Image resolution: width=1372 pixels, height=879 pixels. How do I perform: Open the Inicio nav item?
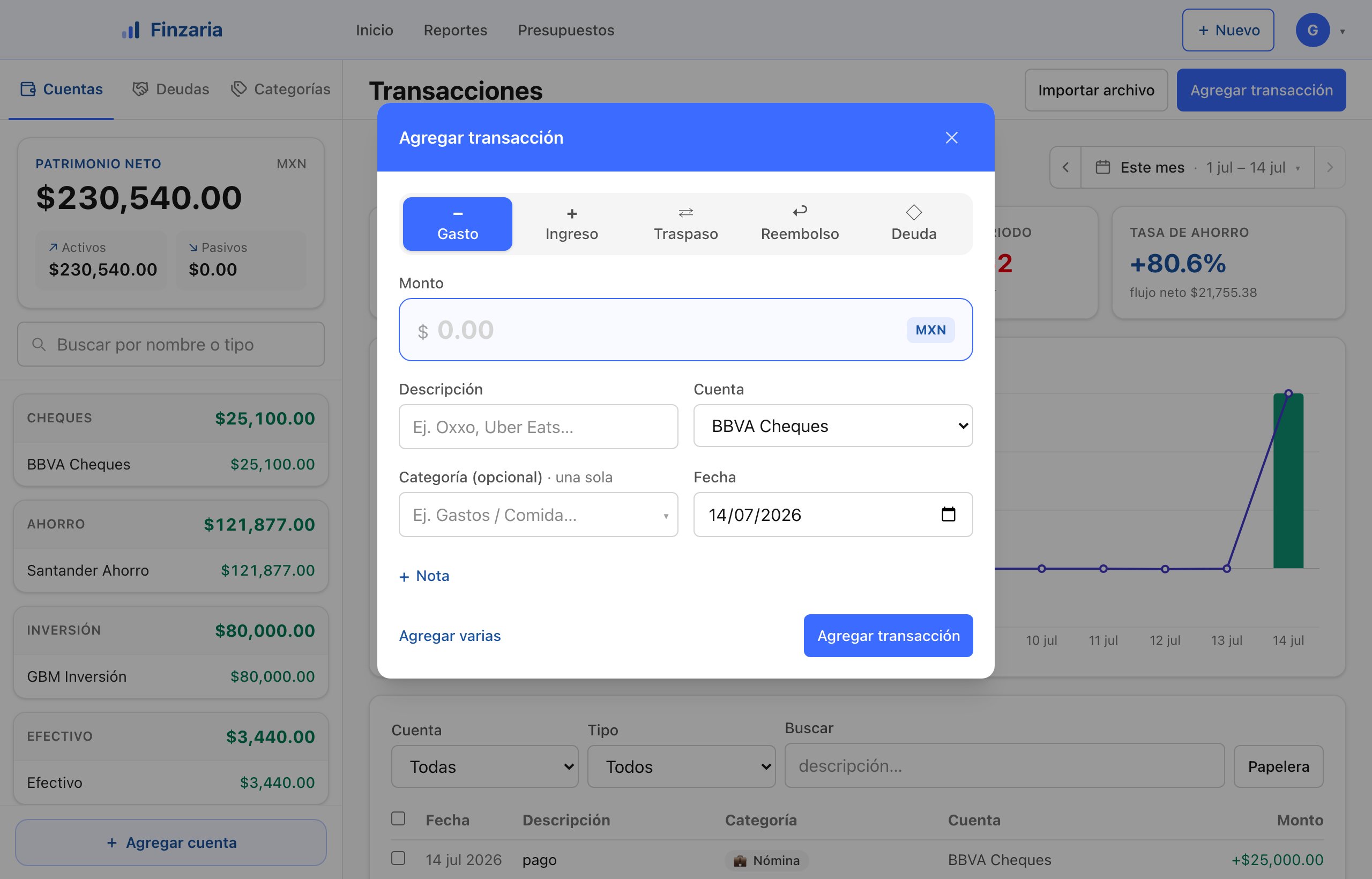click(x=375, y=30)
